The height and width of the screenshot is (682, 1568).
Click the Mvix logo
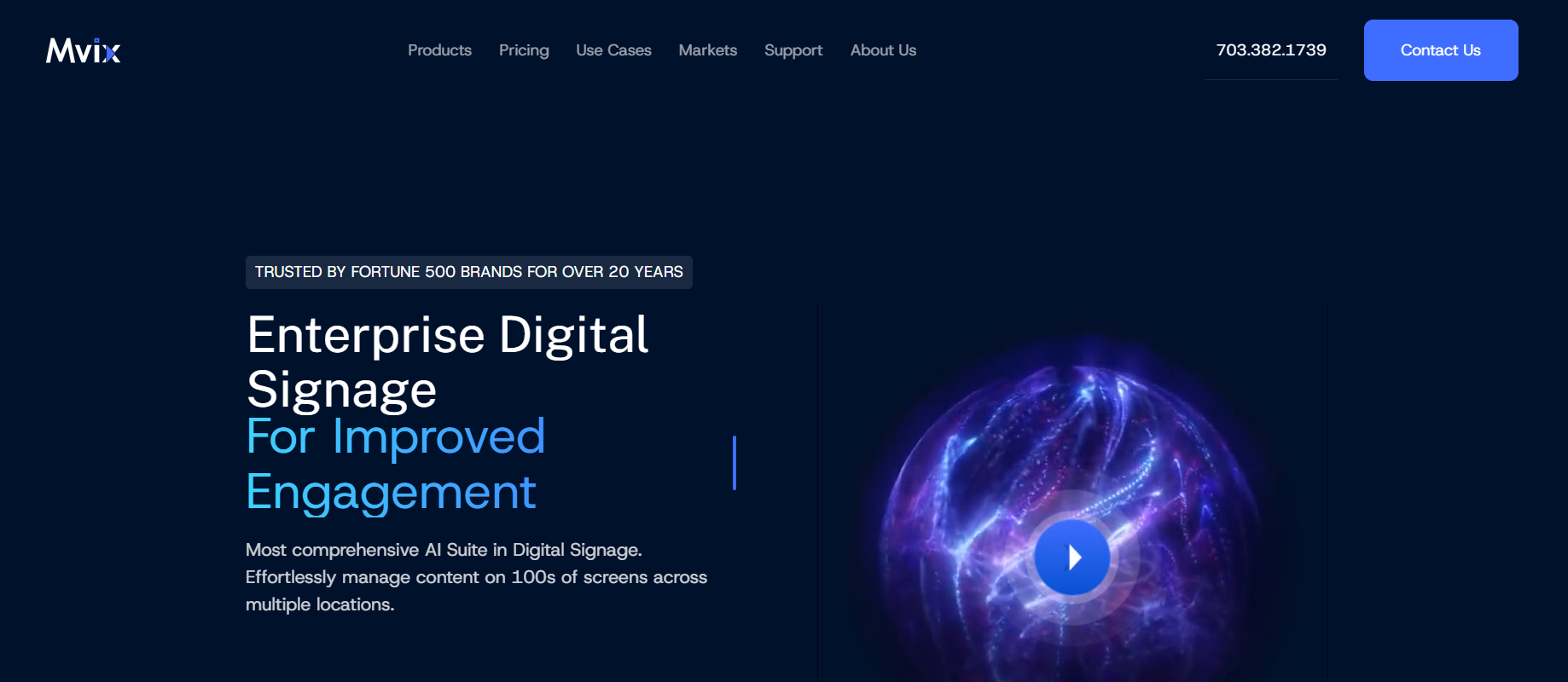84,51
